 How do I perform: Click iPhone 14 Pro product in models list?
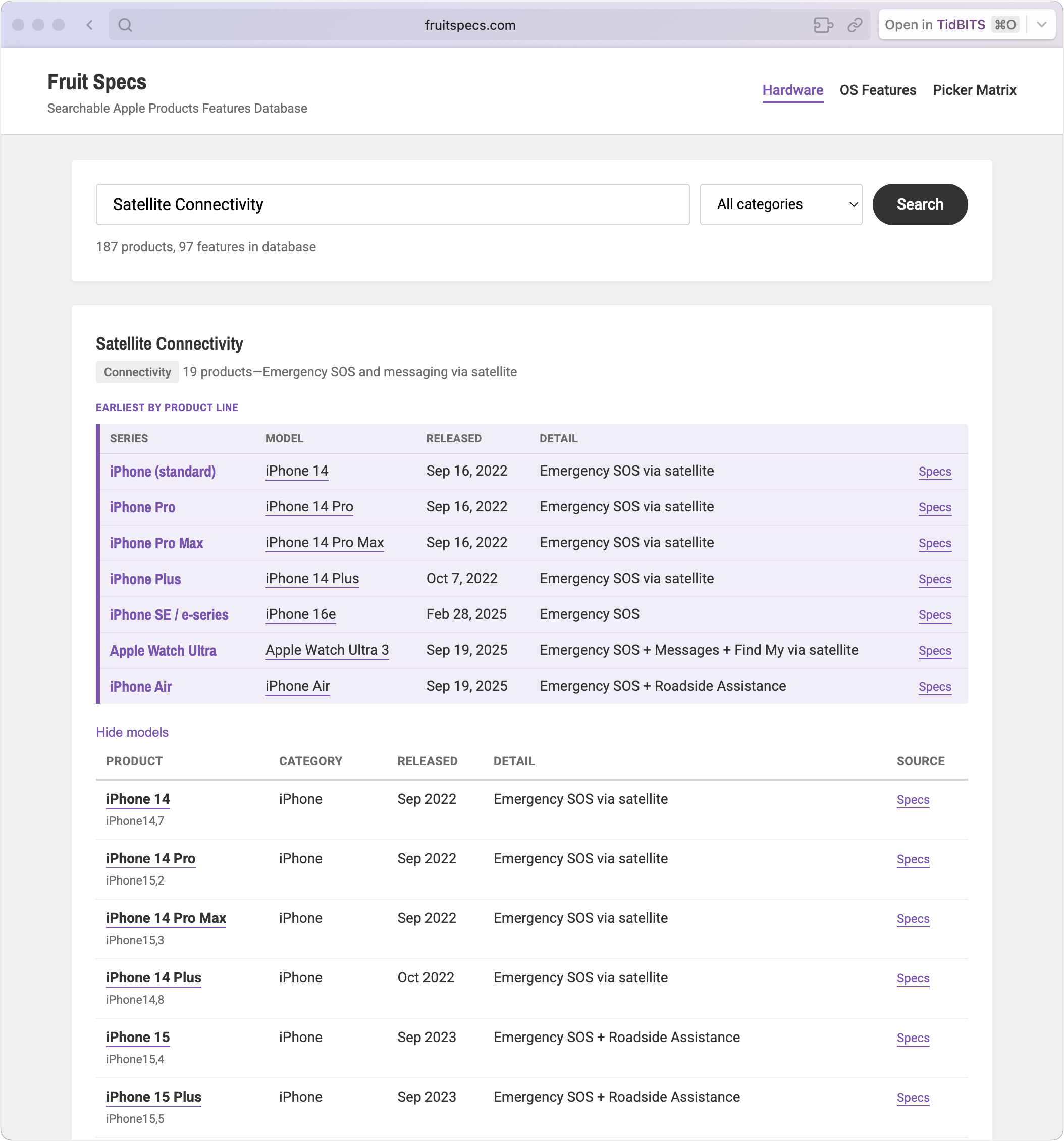tap(150, 859)
